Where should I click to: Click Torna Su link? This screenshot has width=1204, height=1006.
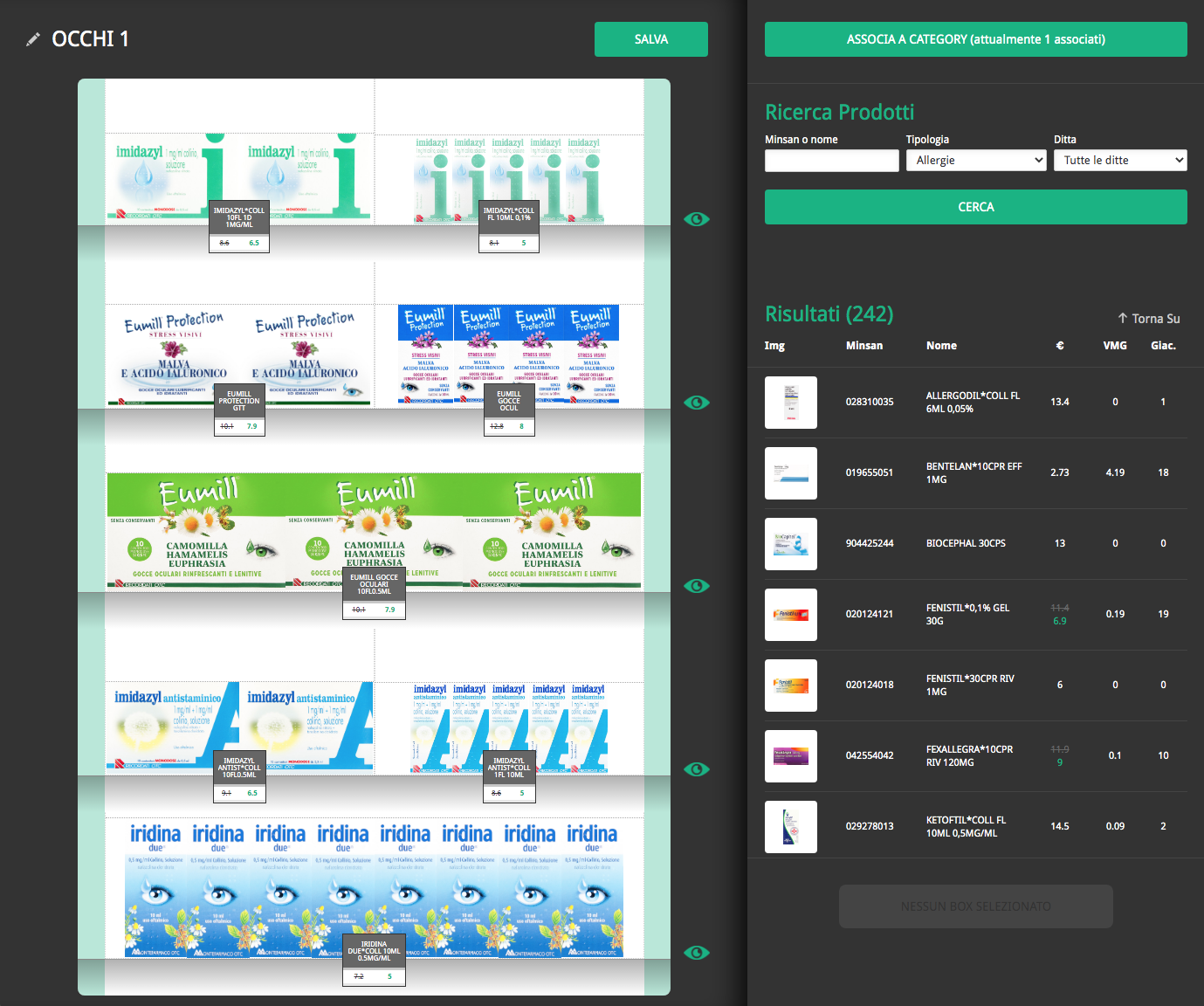(1149, 319)
